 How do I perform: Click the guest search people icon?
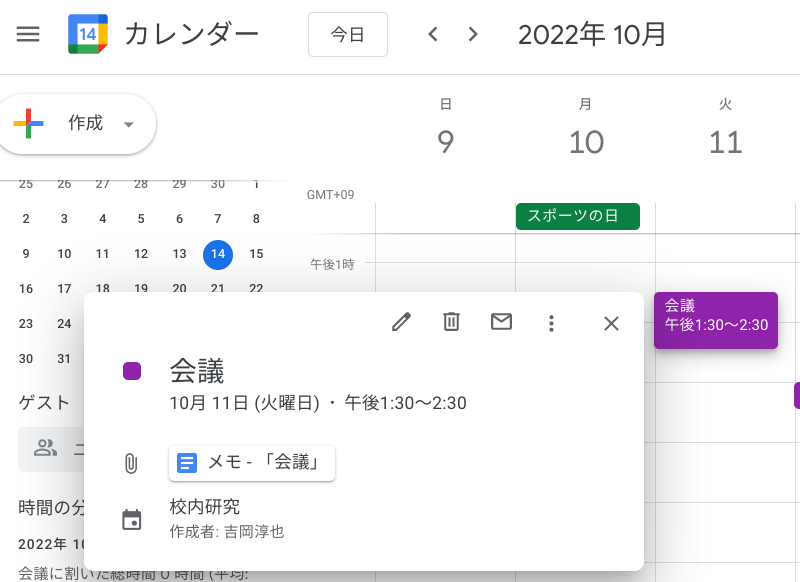pyautogui.click(x=45, y=448)
